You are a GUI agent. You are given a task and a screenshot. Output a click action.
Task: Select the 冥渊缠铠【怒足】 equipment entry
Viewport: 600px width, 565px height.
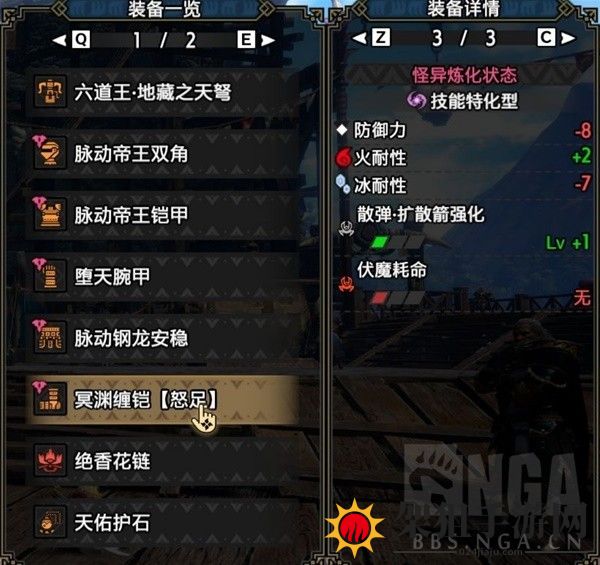(x=162, y=400)
